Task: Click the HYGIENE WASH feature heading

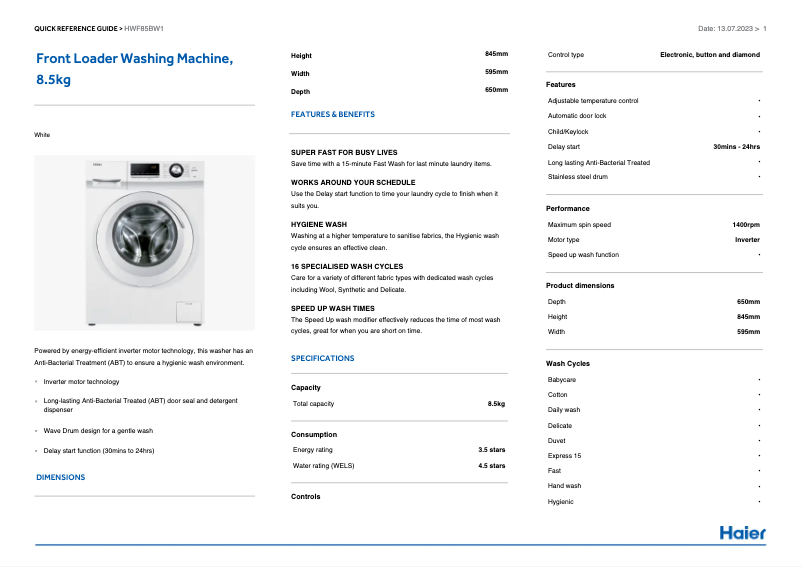Action: (x=319, y=225)
